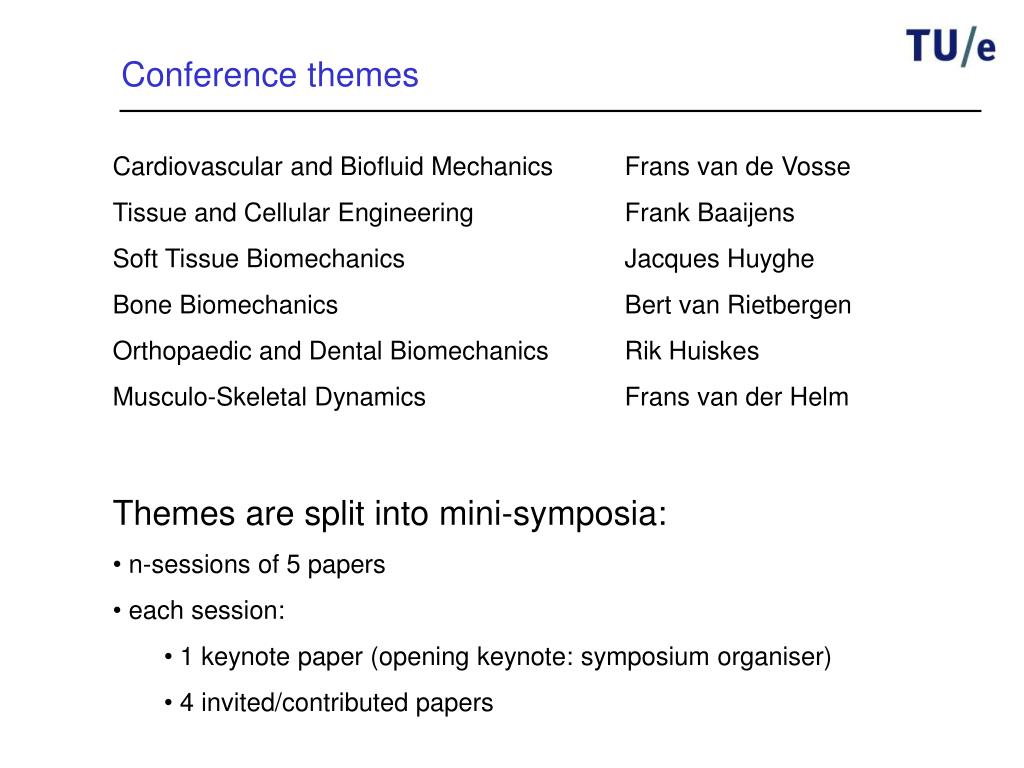Click the name Bert van Rietbergen
Screen dimensions: 1024x768
[x=738, y=306]
